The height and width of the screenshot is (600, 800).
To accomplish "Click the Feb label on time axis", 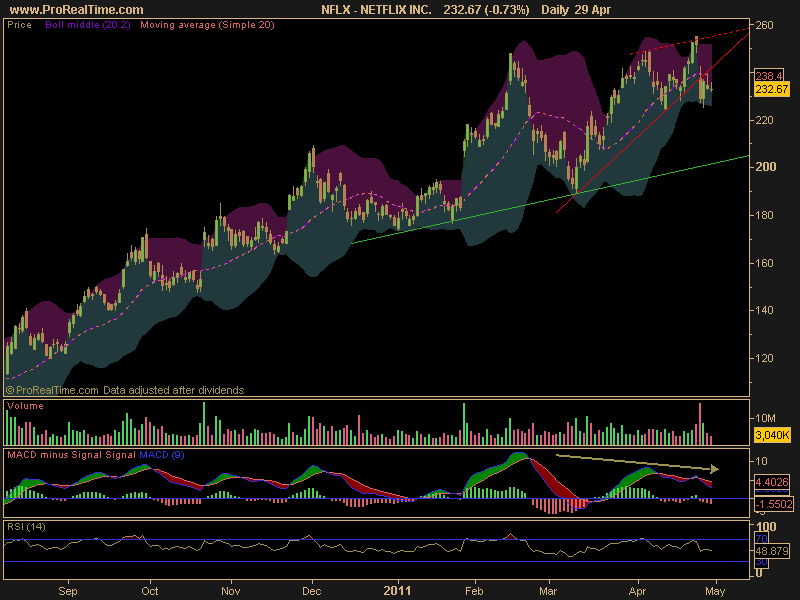I will point(474,591).
